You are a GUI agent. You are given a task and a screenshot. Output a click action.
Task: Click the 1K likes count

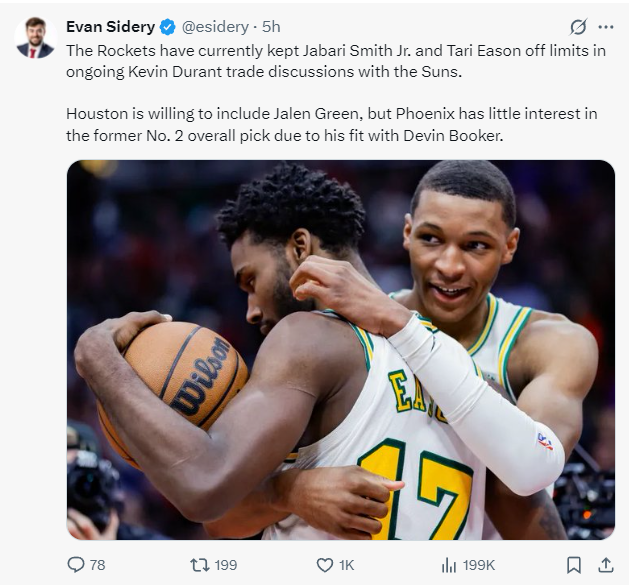[346, 565]
